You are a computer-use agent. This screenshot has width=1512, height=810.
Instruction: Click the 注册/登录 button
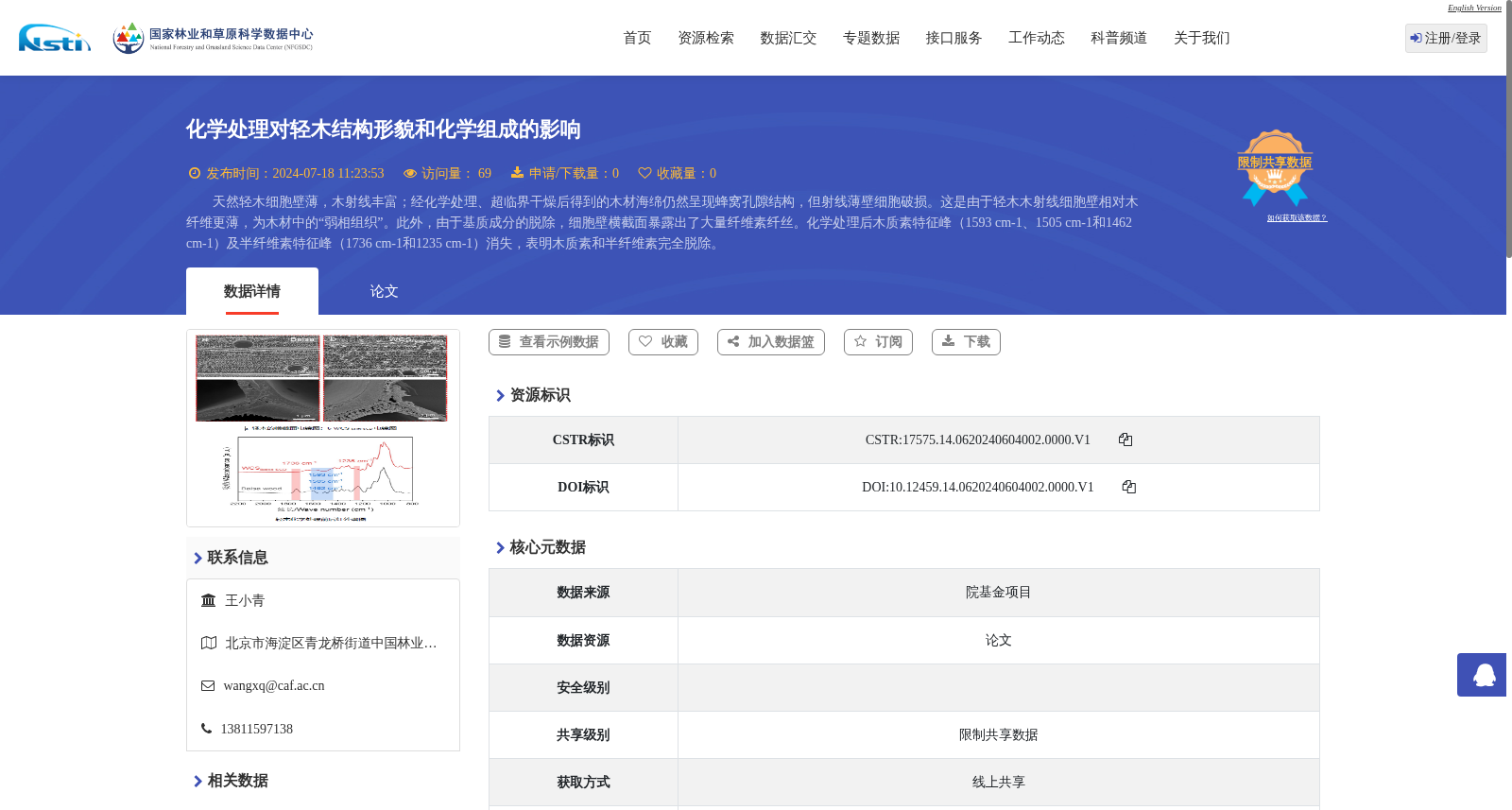point(1446,38)
